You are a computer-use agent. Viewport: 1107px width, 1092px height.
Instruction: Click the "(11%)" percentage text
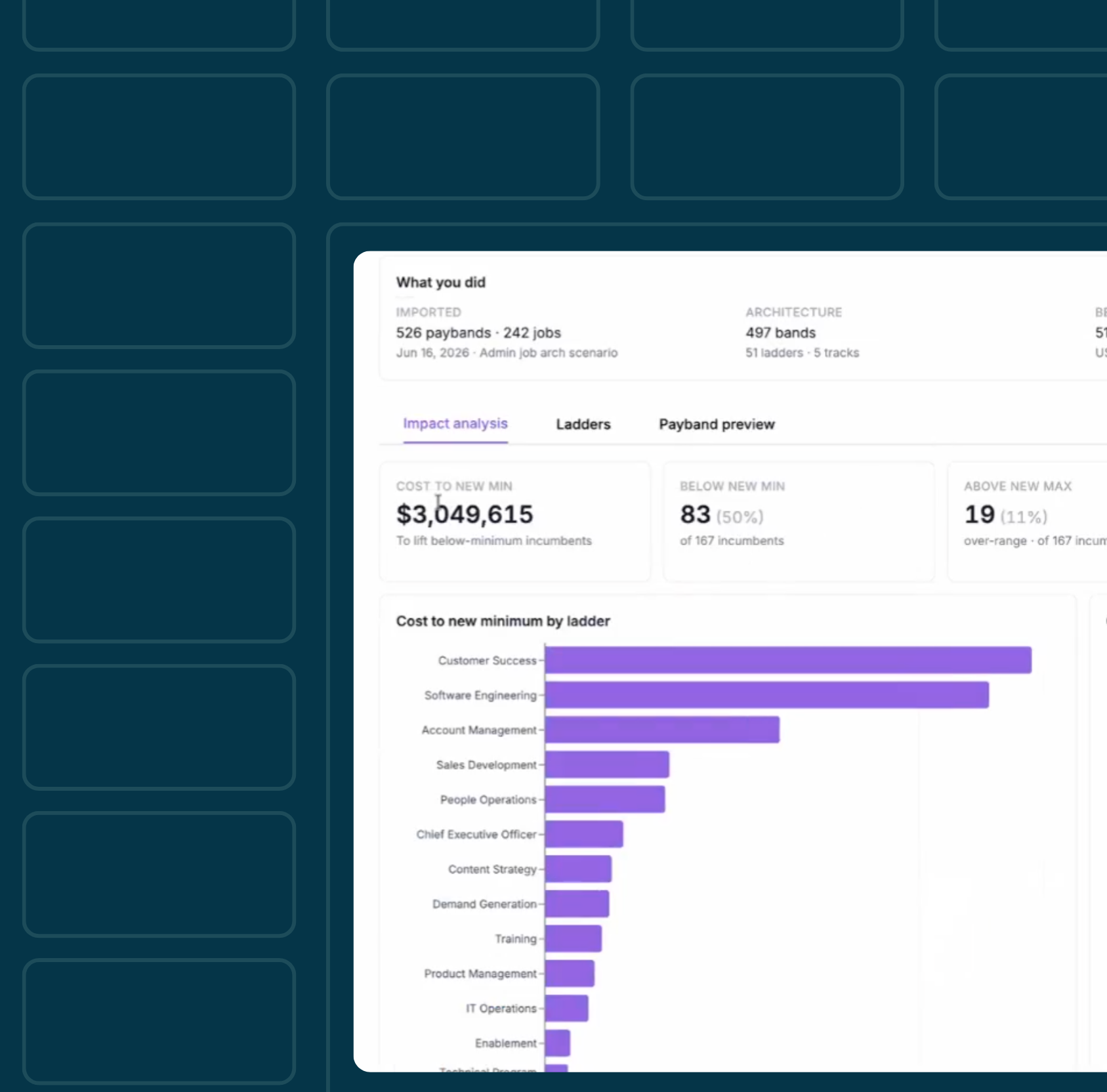coord(1024,517)
